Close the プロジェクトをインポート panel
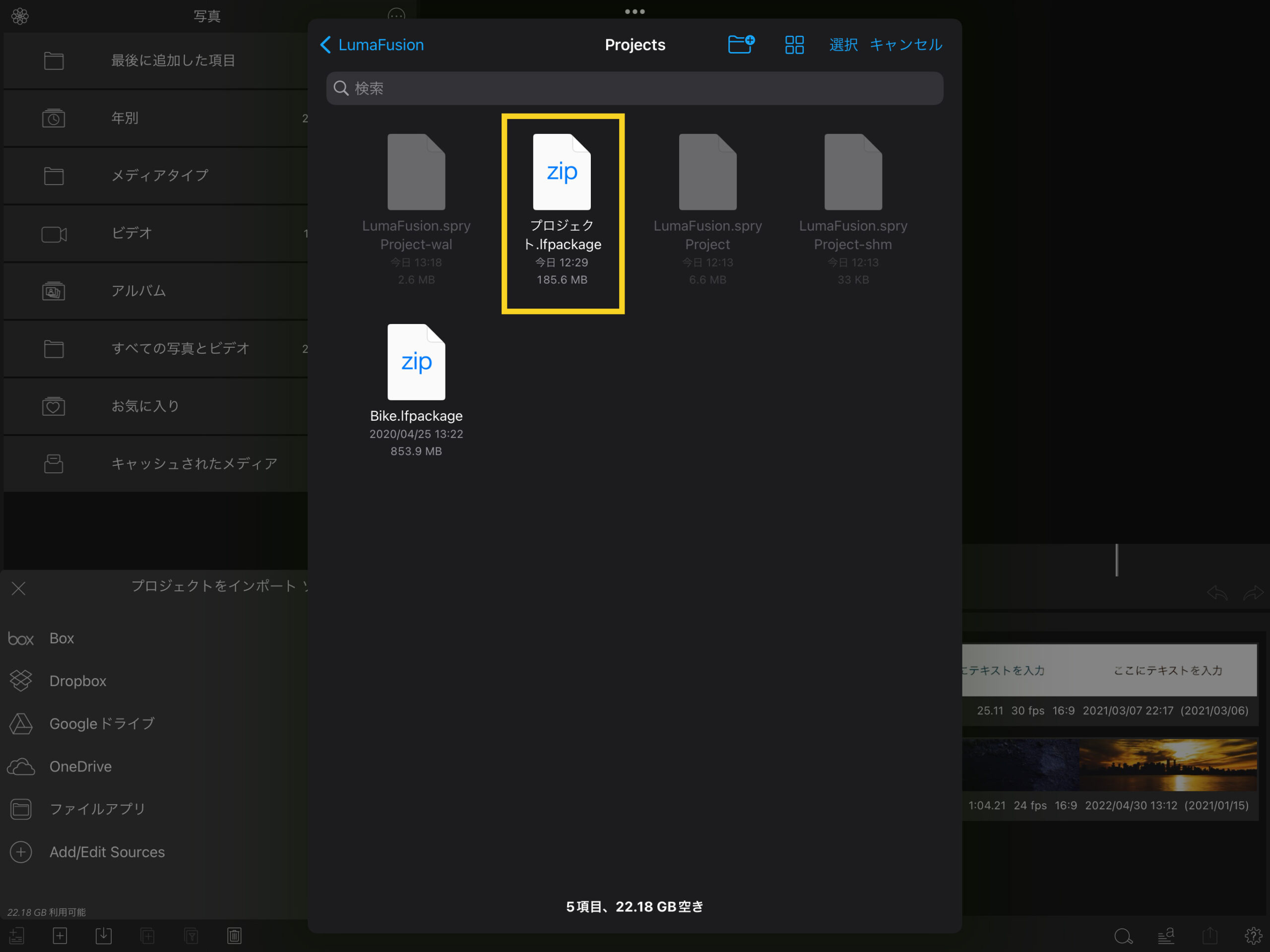 (18, 588)
